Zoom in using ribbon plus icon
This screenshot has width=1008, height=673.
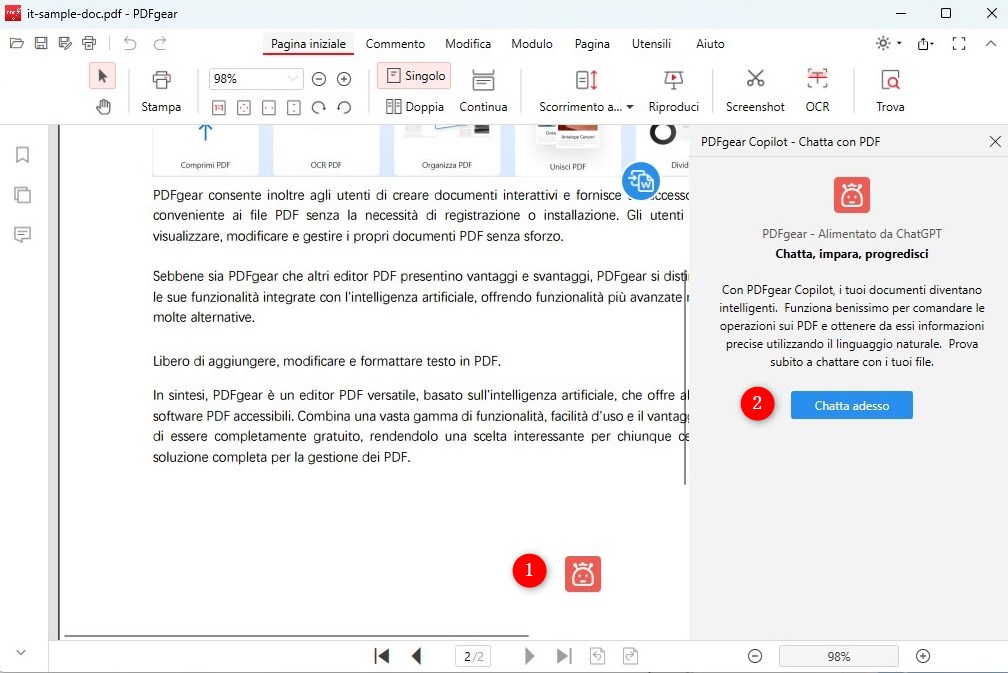[x=344, y=79]
